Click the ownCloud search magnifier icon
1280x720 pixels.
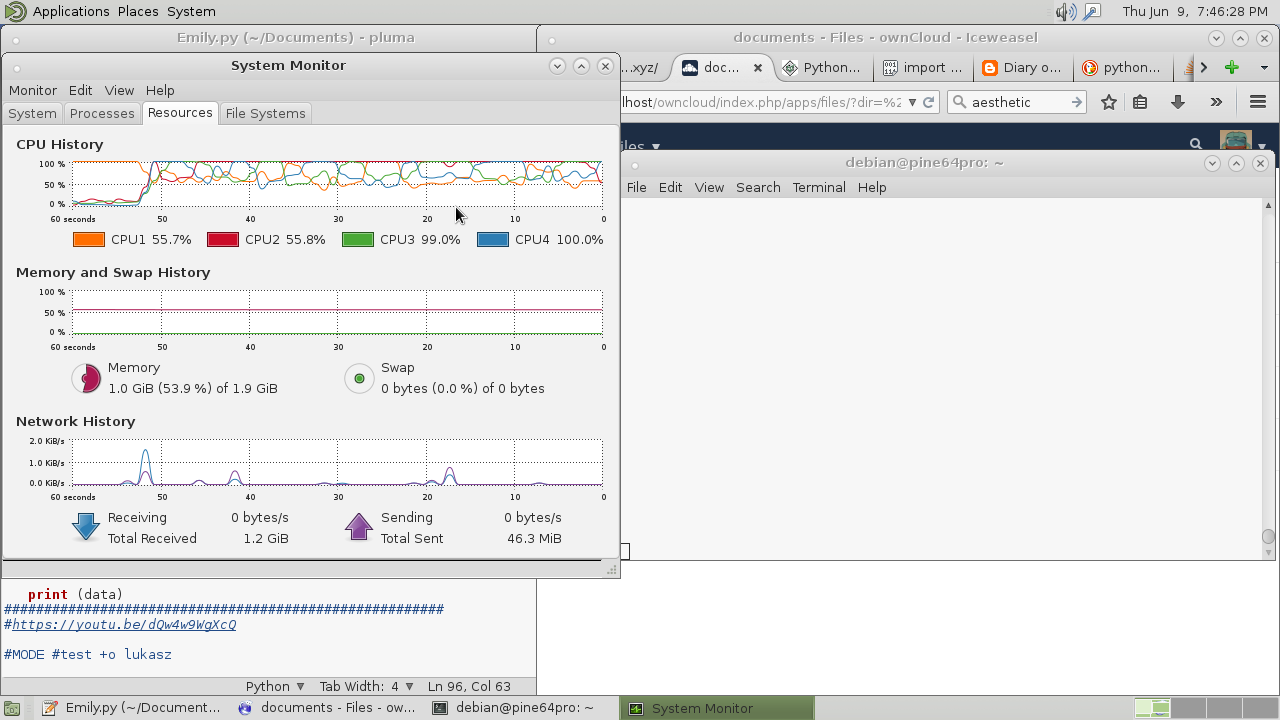tap(1196, 144)
